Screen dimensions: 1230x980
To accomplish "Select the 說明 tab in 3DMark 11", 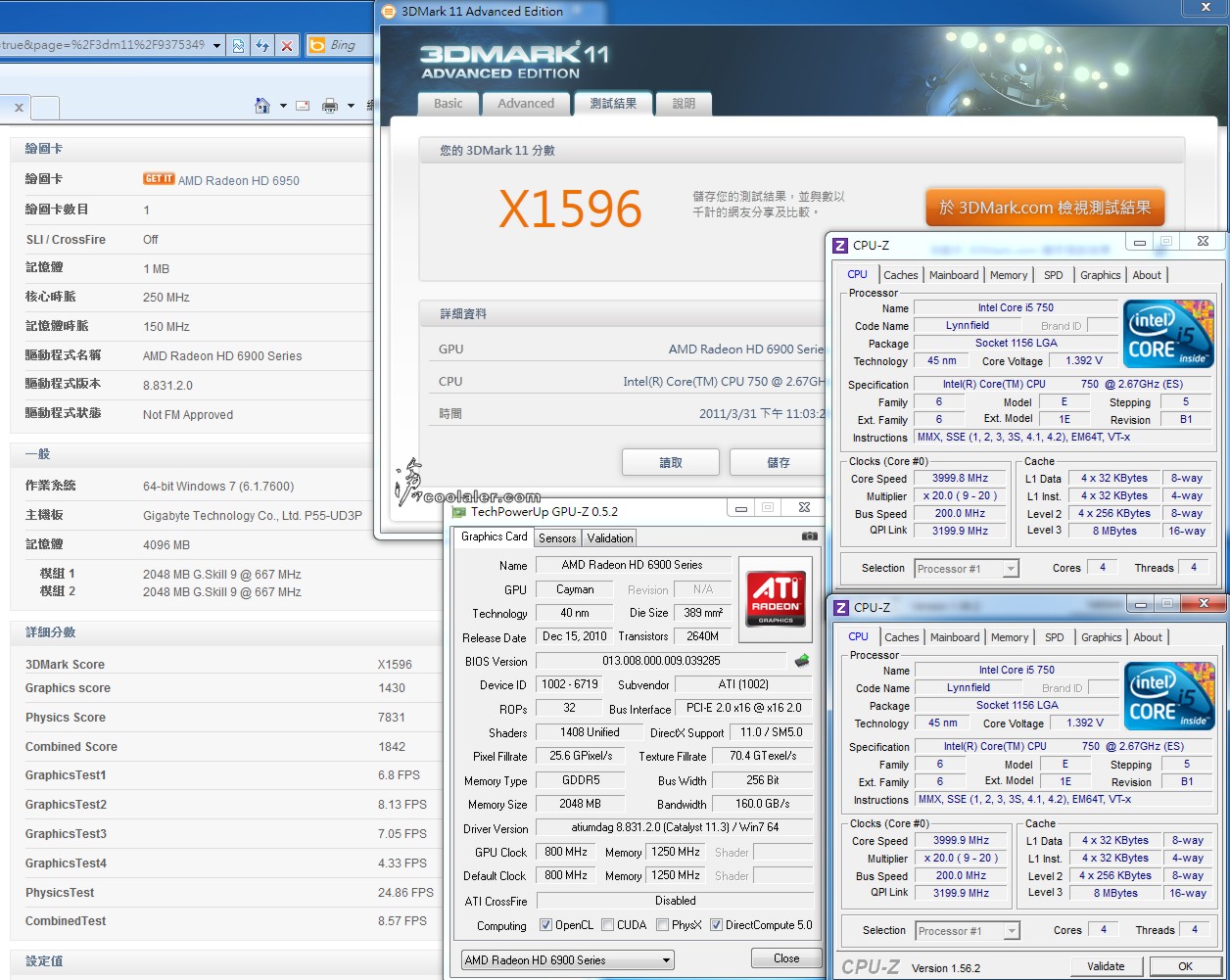I will point(684,104).
